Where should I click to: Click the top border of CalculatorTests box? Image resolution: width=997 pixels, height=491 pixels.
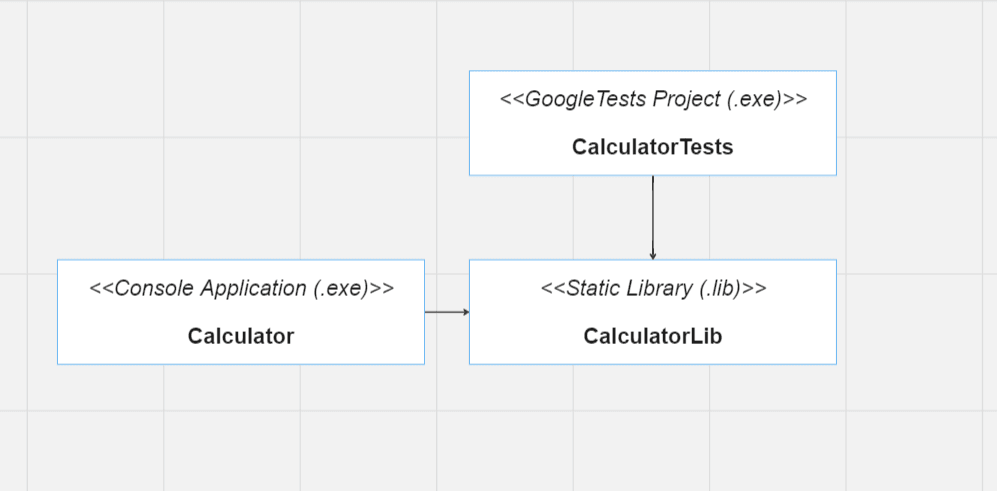click(653, 71)
